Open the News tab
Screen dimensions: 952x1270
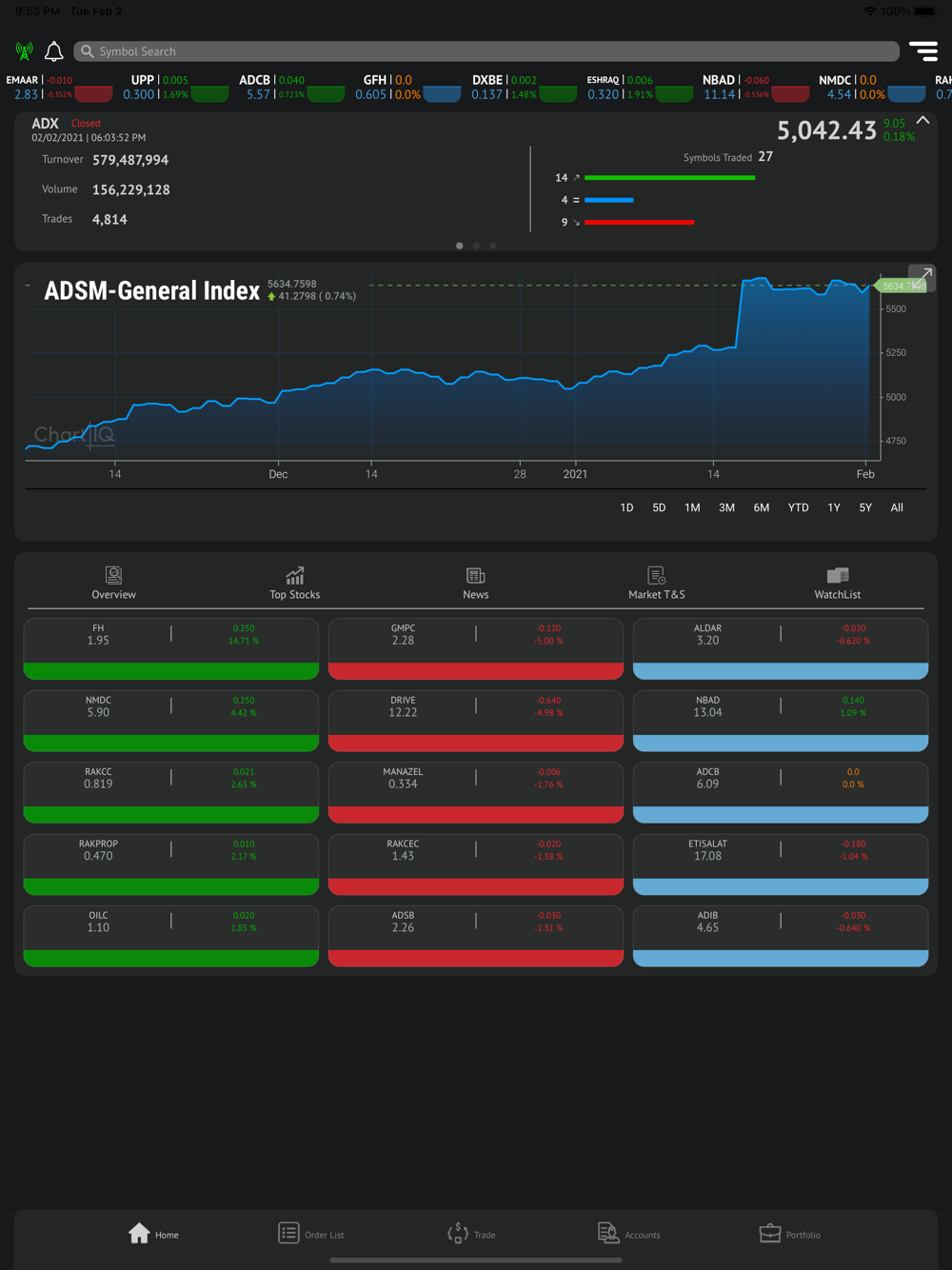point(476,584)
